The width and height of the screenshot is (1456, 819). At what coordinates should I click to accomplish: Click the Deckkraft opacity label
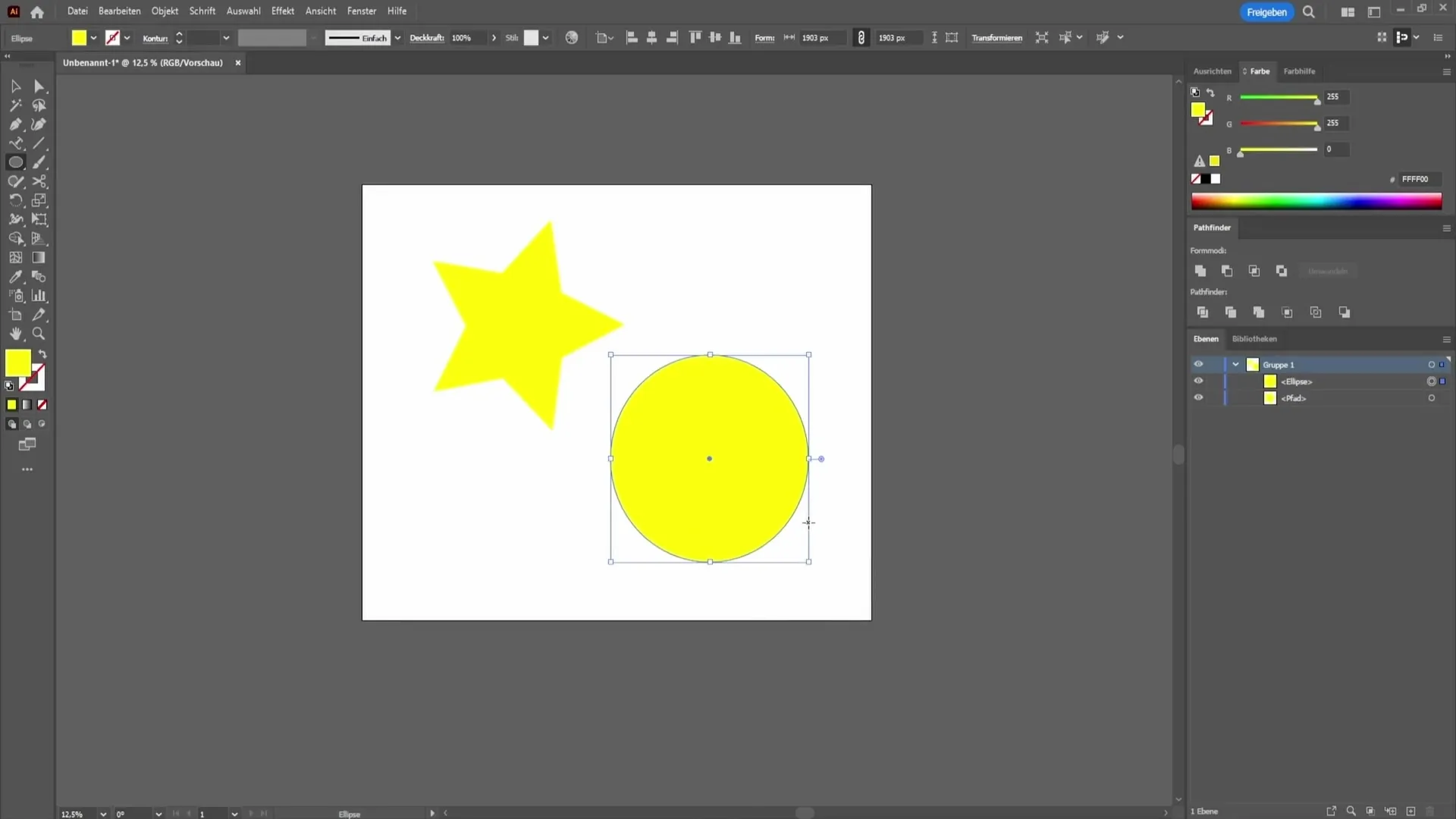click(427, 38)
